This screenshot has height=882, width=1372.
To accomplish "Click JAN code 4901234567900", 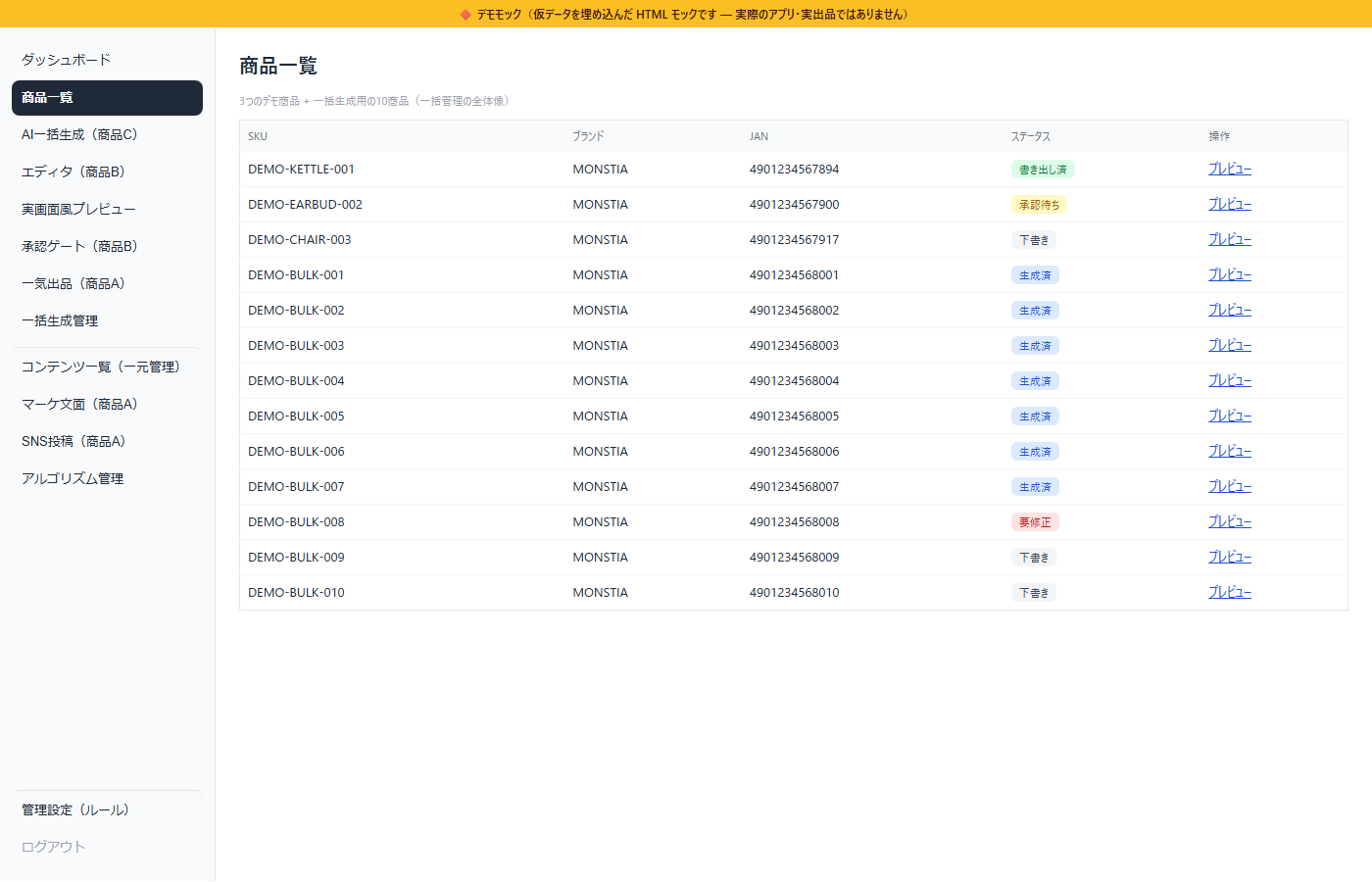I will tap(794, 205).
